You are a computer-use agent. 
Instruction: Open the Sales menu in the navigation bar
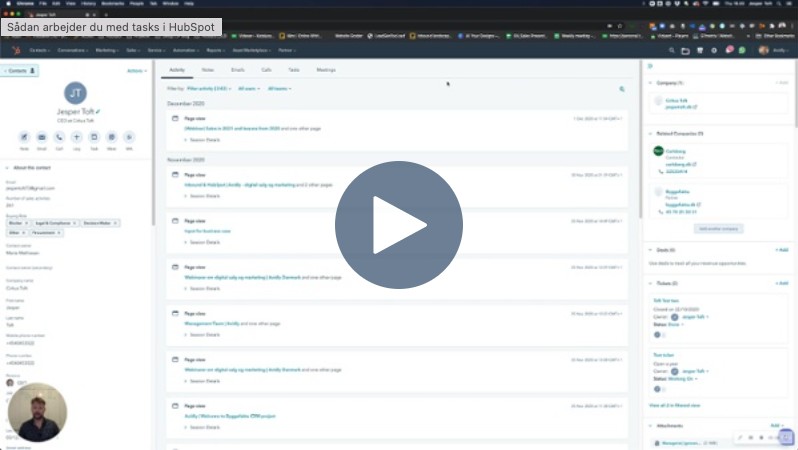pos(132,49)
